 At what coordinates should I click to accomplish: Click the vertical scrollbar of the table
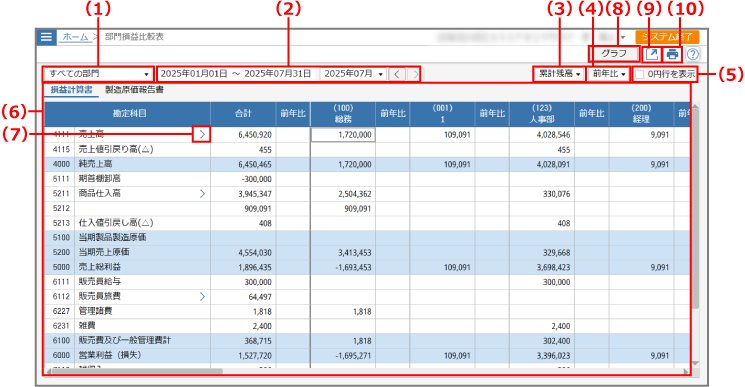(695, 209)
